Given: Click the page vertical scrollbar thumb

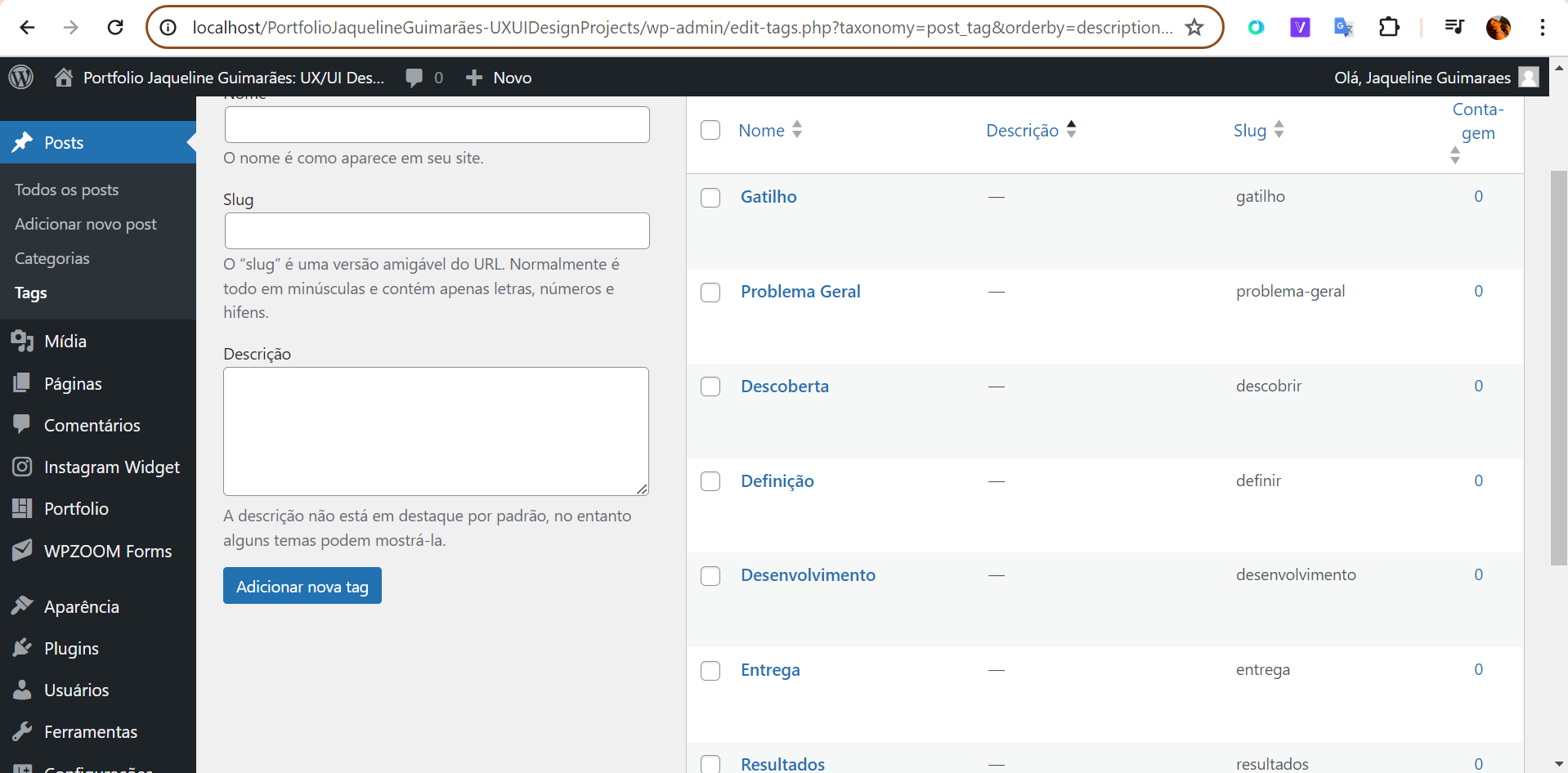Looking at the screenshot, I should tap(1558, 368).
